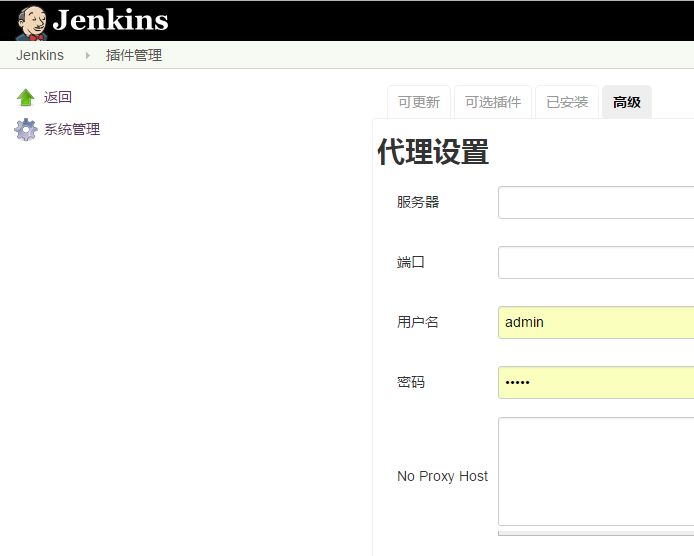Click the 用户名 field containing admin
This screenshot has width=694, height=556.
(x=596, y=323)
